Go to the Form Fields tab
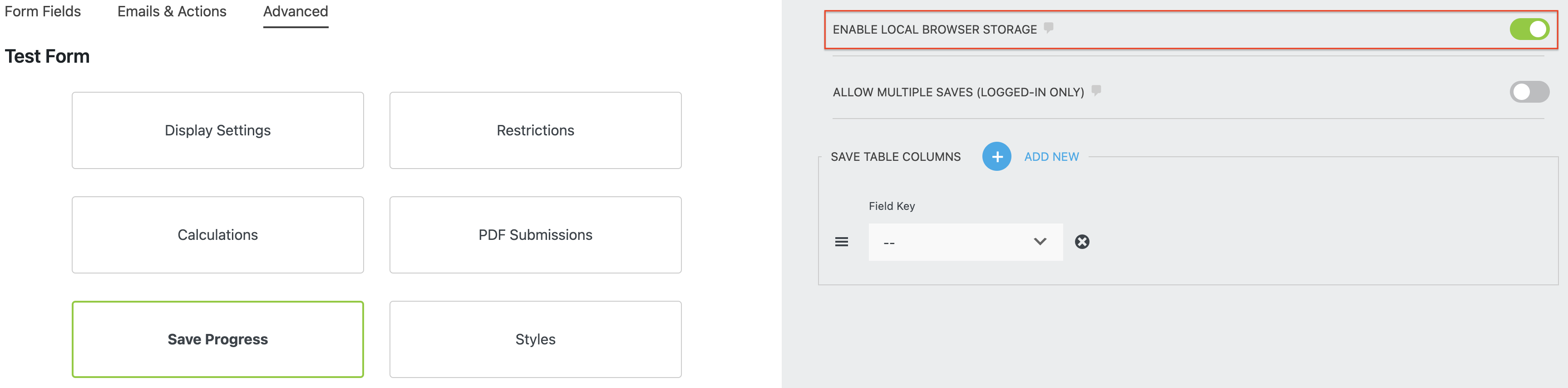The width and height of the screenshot is (1568, 388). coord(42,11)
